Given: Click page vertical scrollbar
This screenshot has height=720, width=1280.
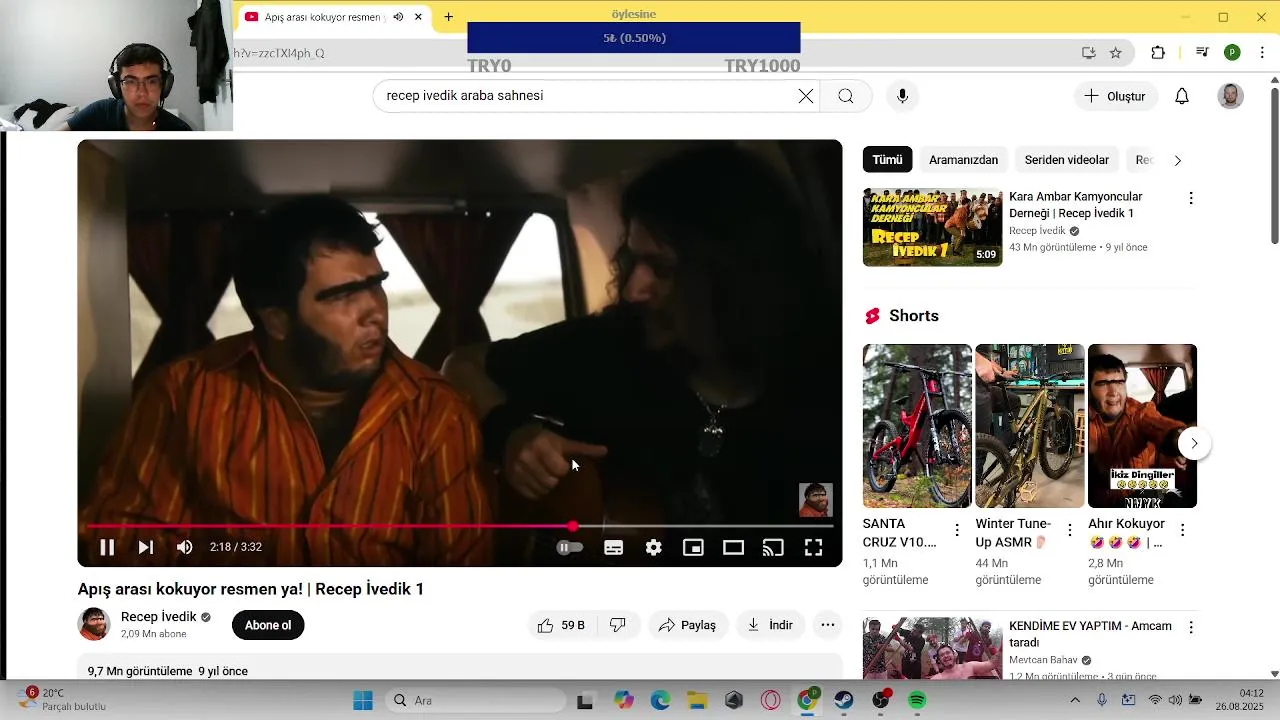Looking at the screenshot, I should [x=1274, y=165].
